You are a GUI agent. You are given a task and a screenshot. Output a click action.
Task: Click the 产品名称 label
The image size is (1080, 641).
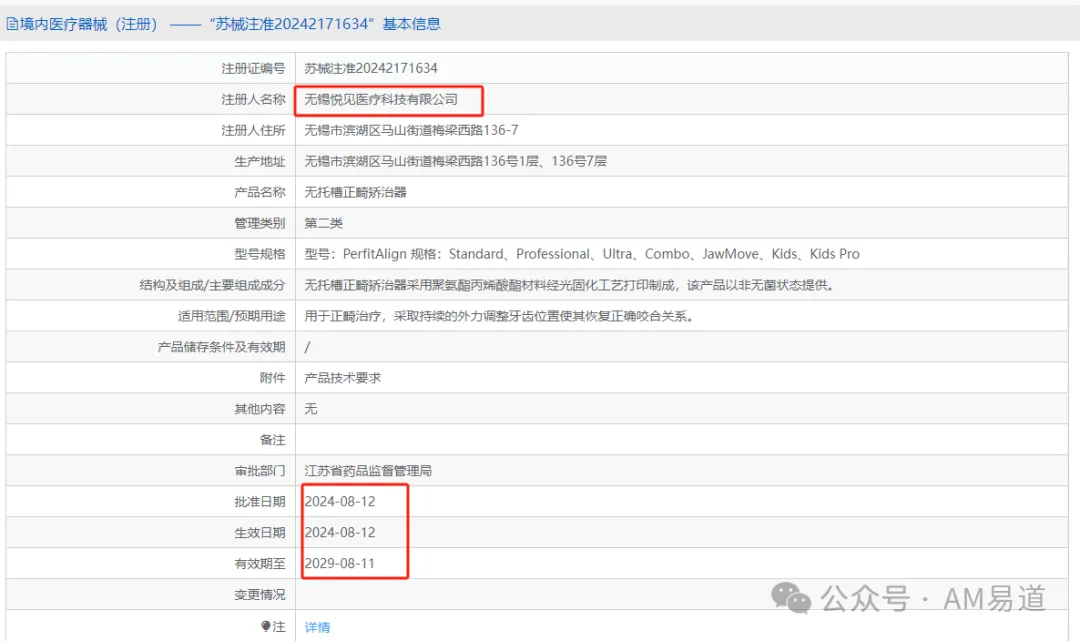260,192
